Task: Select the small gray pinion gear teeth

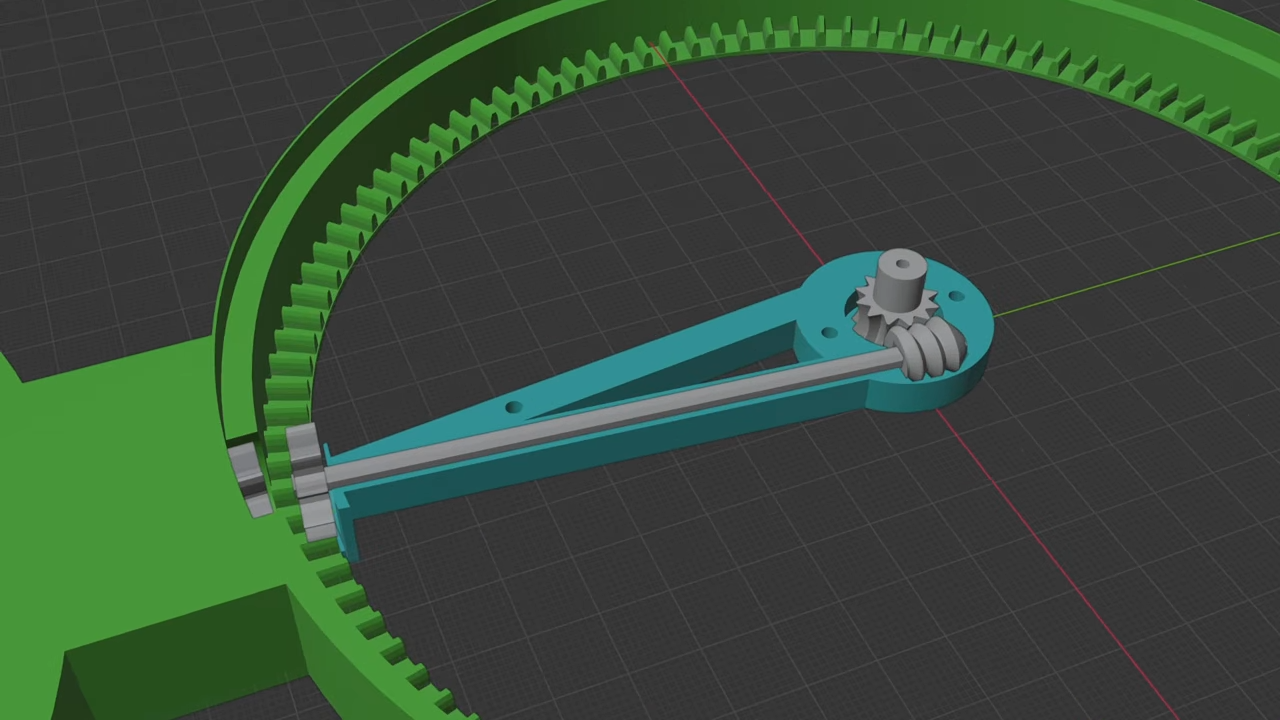Action: [x=870, y=301]
